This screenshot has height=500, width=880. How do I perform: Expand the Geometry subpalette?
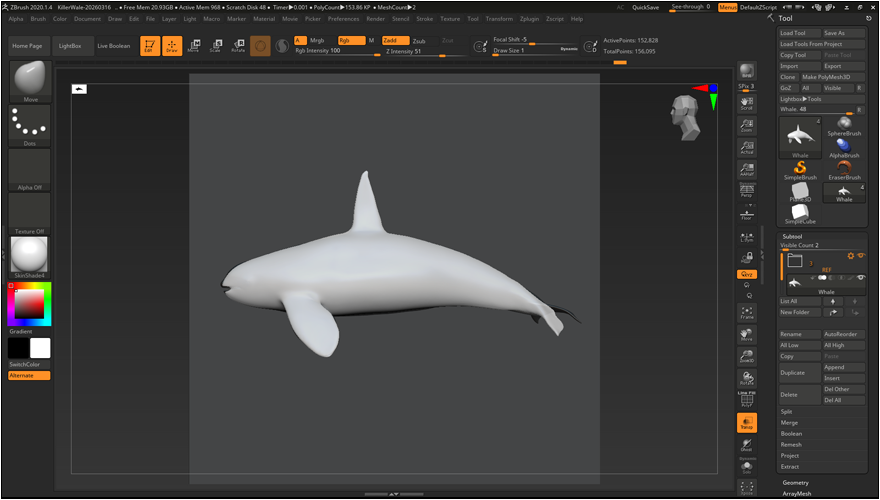coord(795,482)
